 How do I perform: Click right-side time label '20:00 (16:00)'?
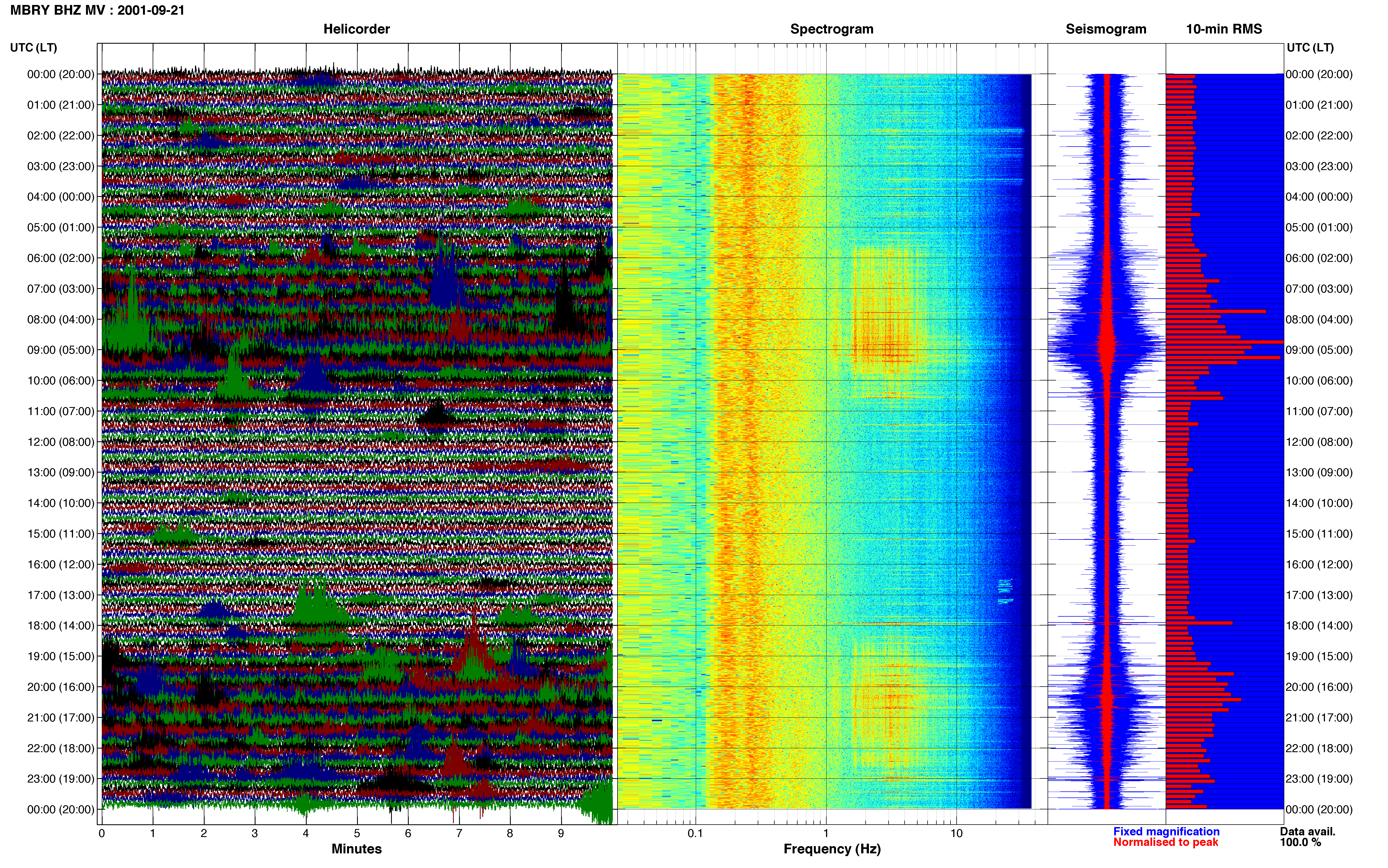click(1319, 687)
